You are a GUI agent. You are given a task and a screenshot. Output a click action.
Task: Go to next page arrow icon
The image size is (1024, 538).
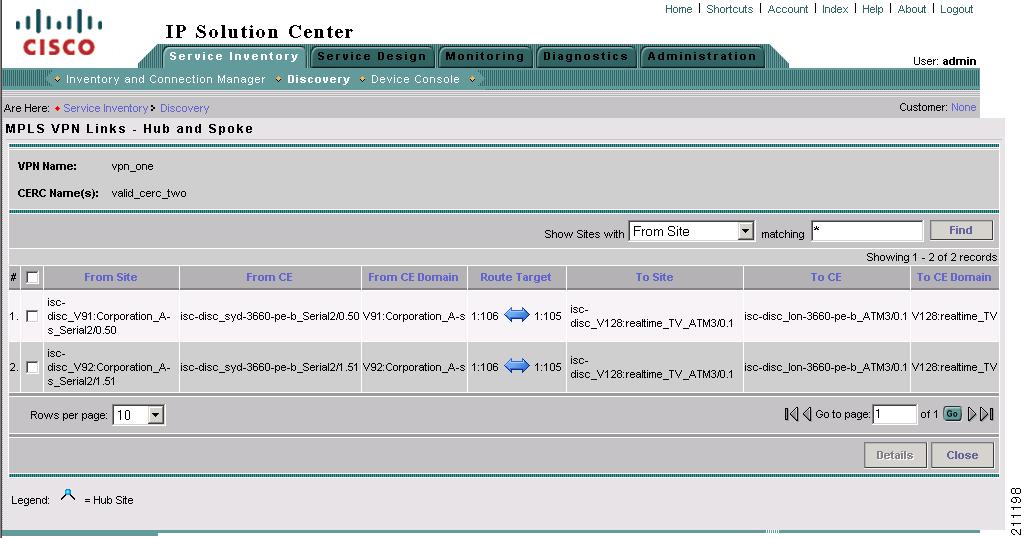(x=972, y=414)
